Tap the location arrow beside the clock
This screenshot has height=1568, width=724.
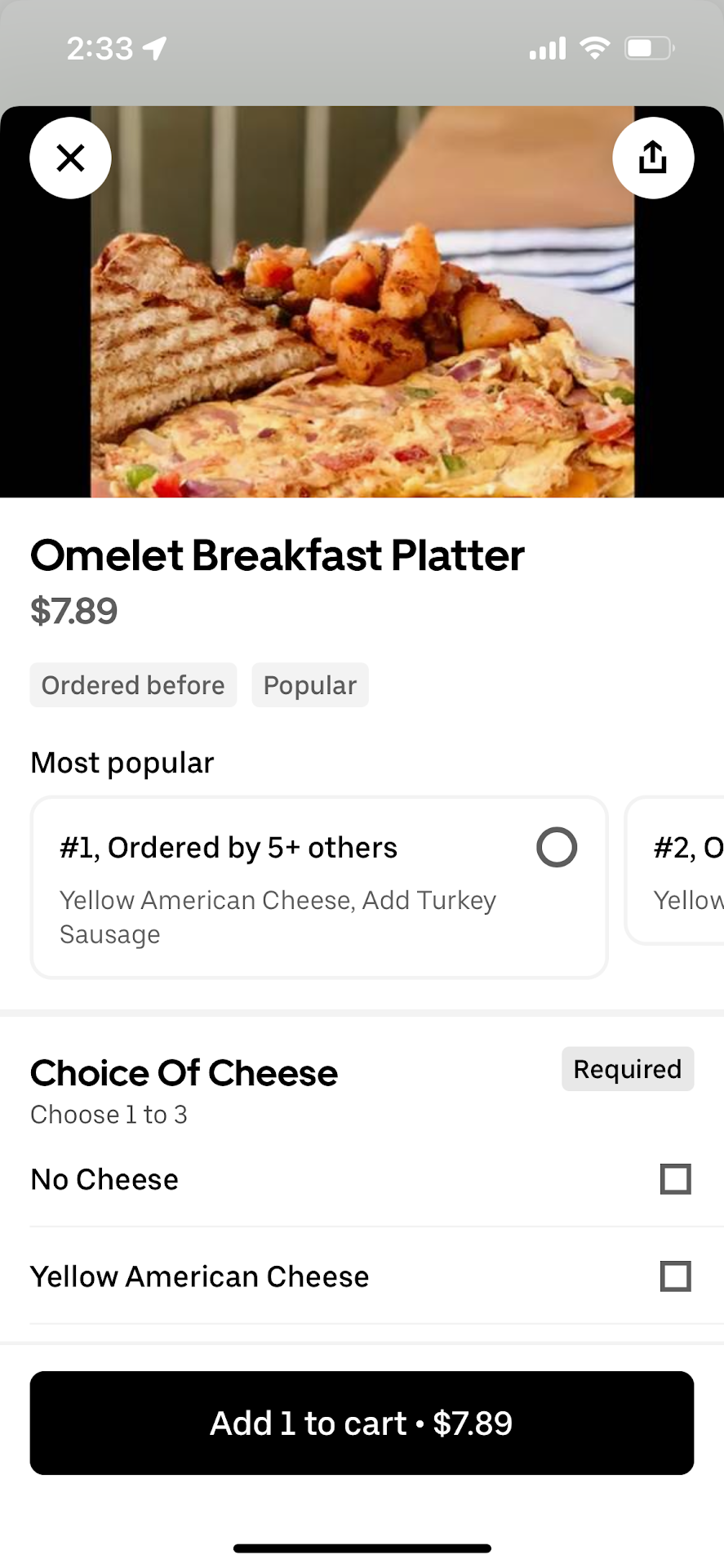click(155, 48)
